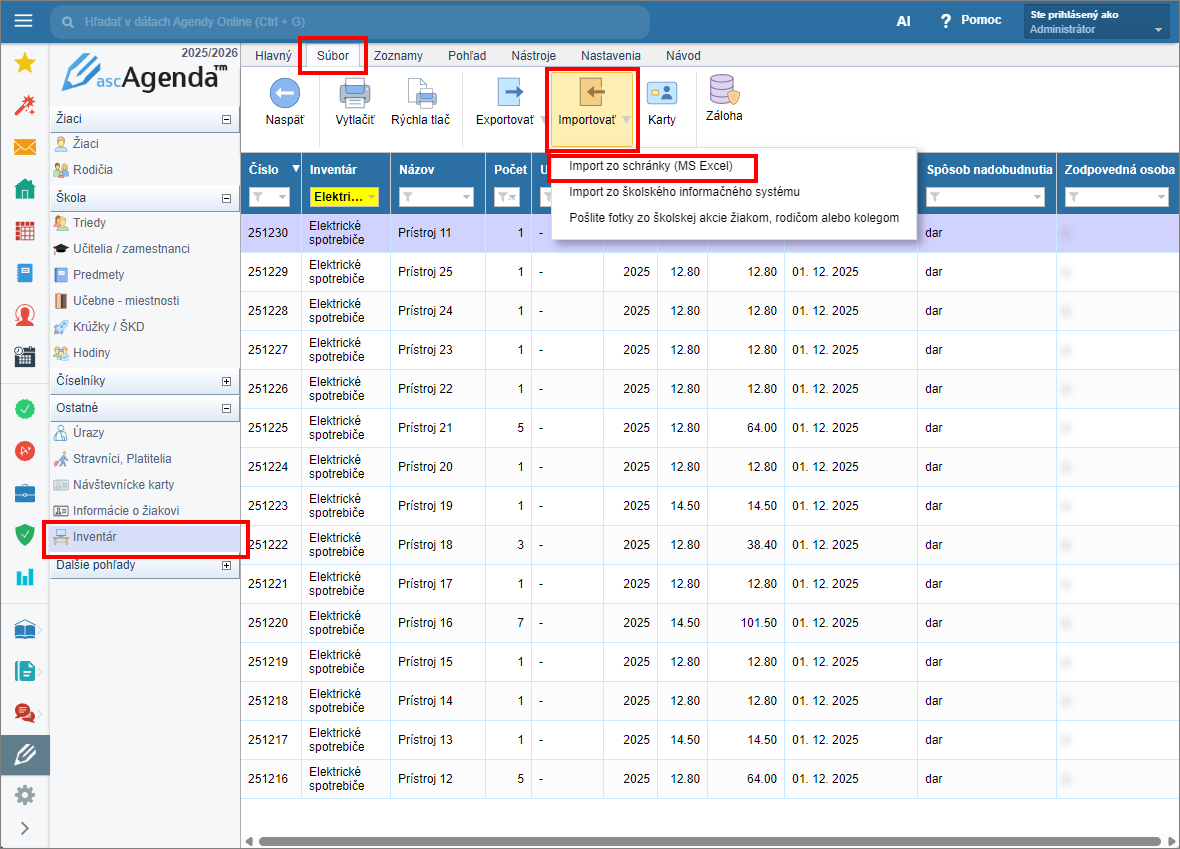Open the Karty cards icon
This screenshot has height=849, width=1180.
pos(661,94)
